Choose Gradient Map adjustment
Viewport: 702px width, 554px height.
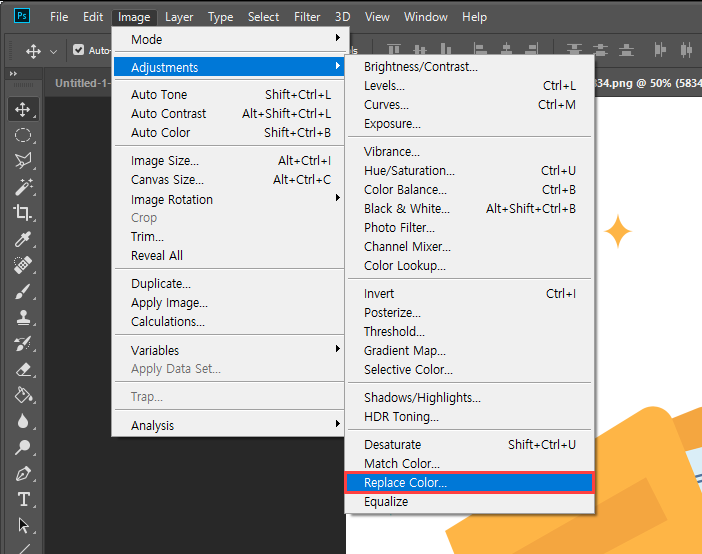(x=469, y=351)
